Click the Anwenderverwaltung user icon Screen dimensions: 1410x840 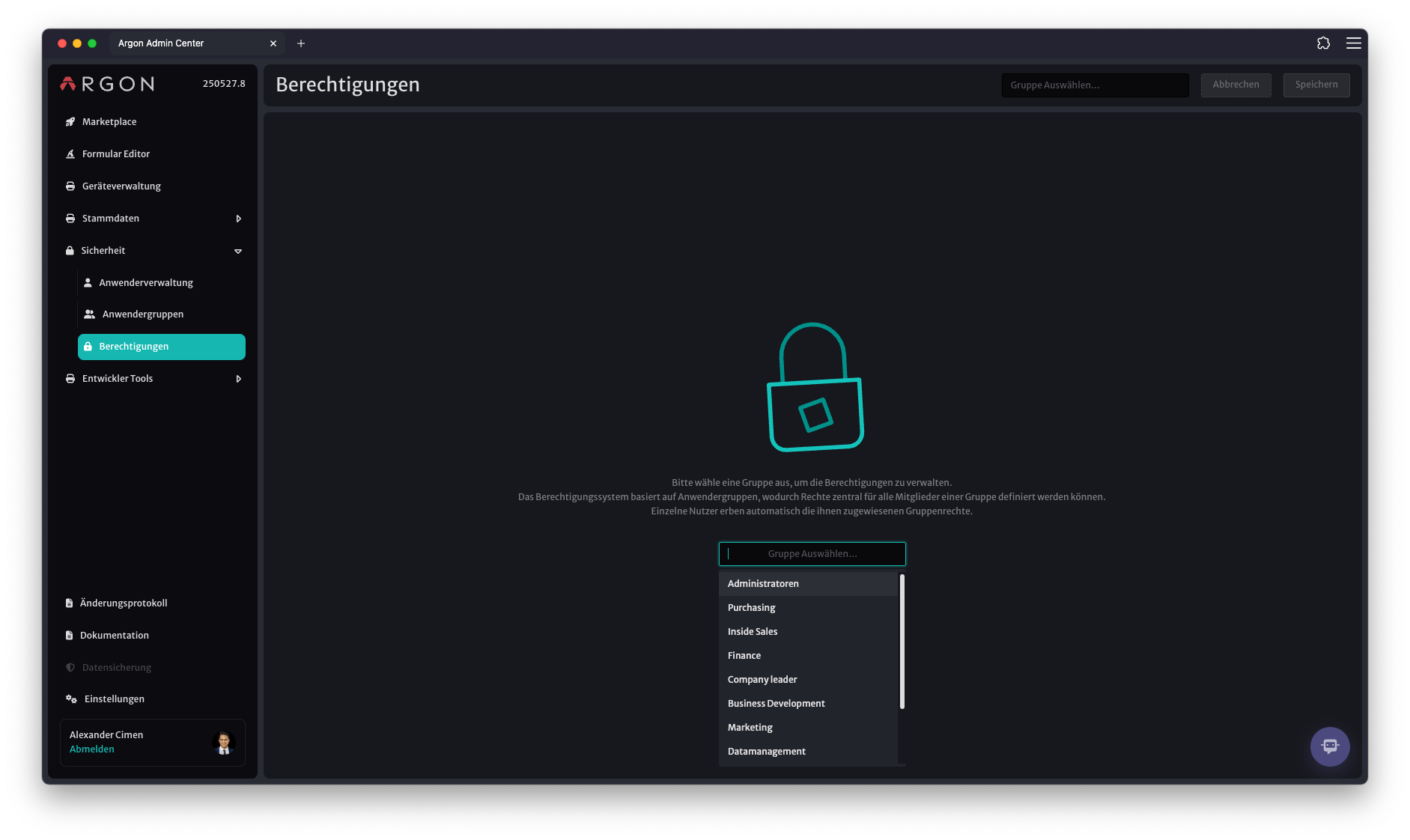[x=88, y=283]
